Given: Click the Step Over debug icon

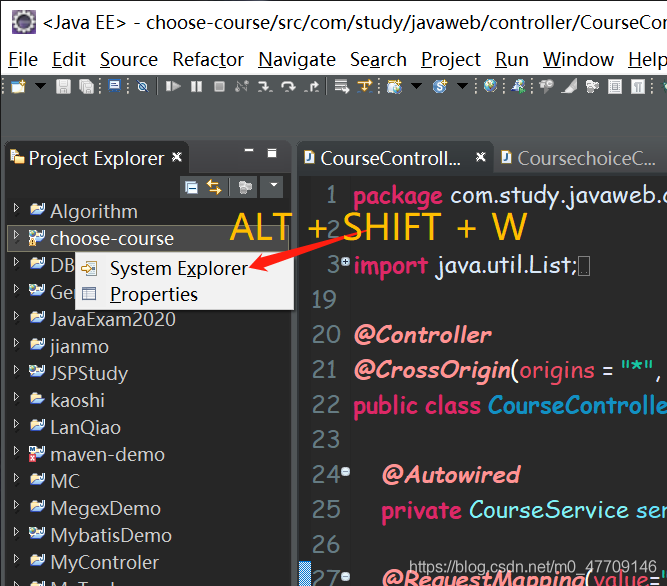Looking at the screenshot, I should click(288, 87).
